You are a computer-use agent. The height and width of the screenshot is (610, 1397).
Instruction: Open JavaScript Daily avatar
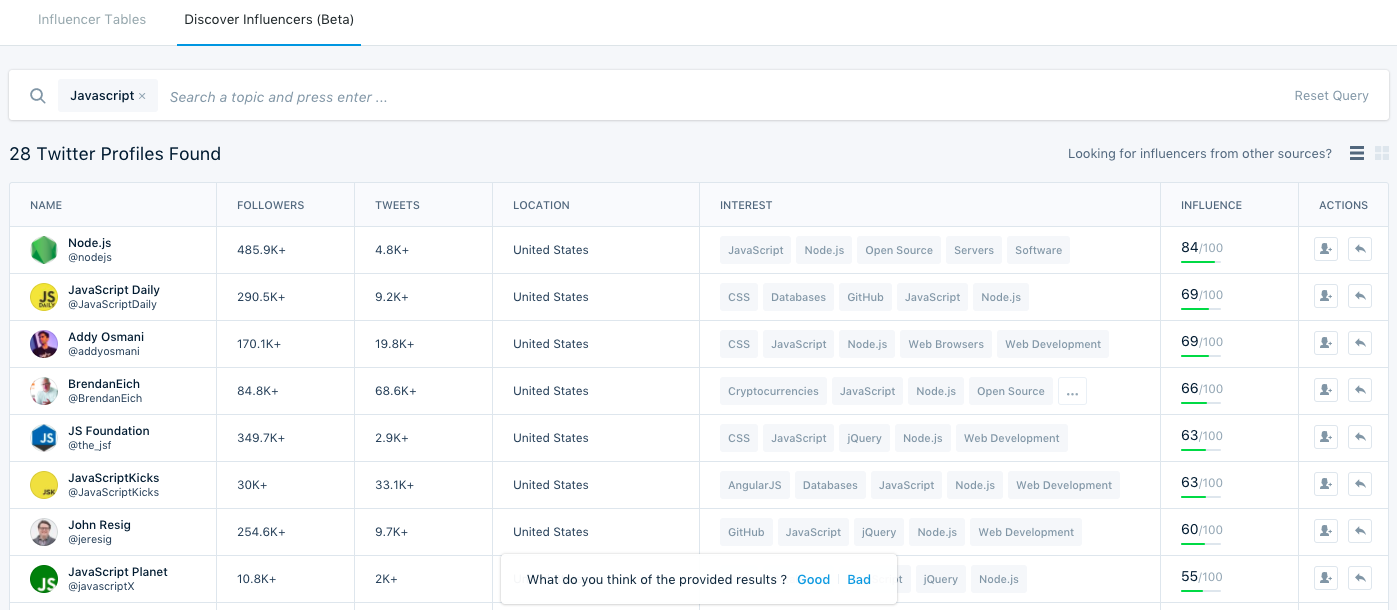click(x=44, y=297)
